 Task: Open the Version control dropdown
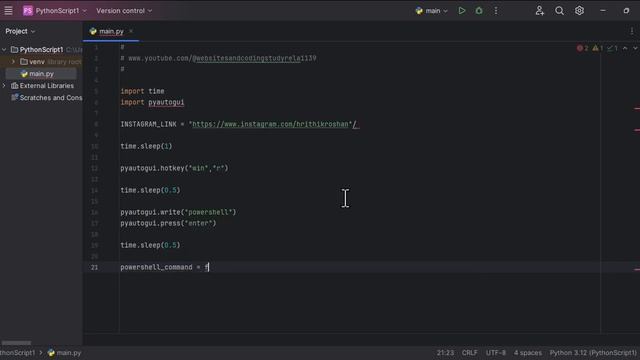124,11
